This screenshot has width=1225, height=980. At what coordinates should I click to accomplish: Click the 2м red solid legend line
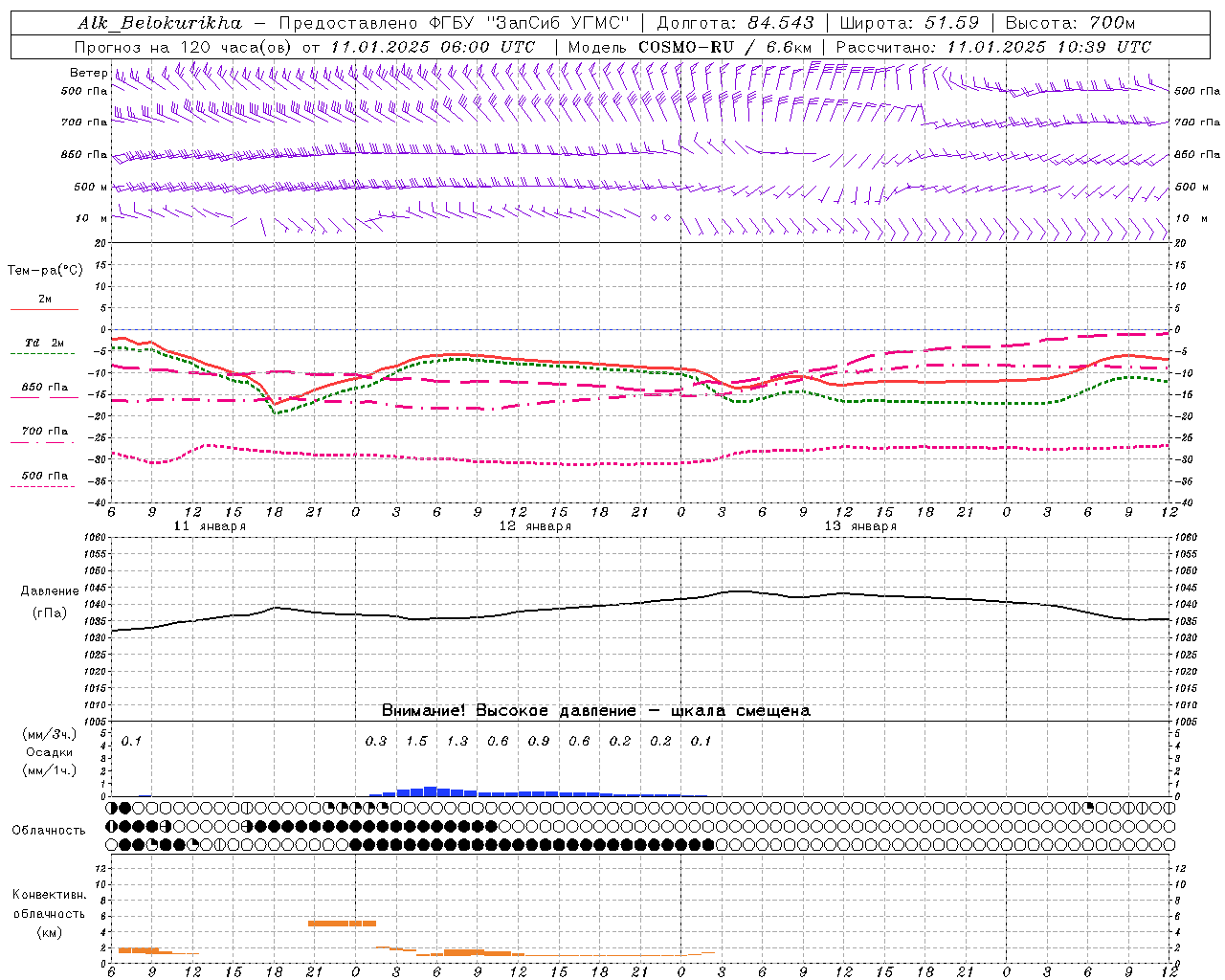45,309
